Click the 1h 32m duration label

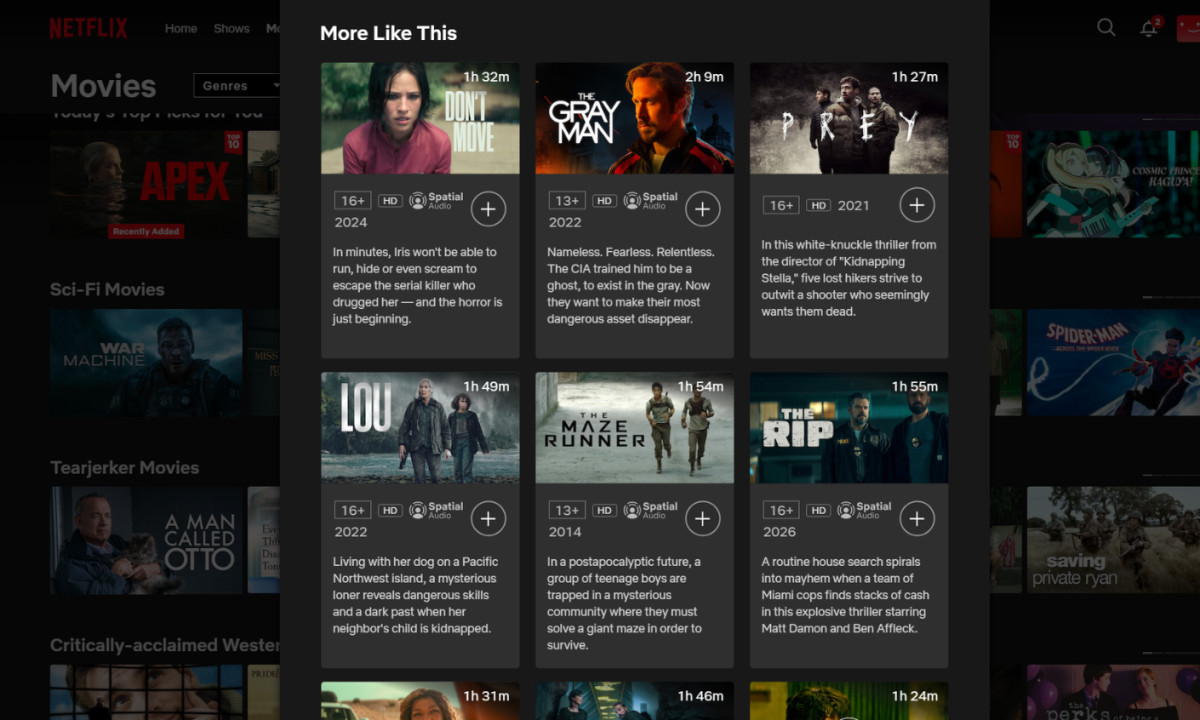(x=486, y=77)
